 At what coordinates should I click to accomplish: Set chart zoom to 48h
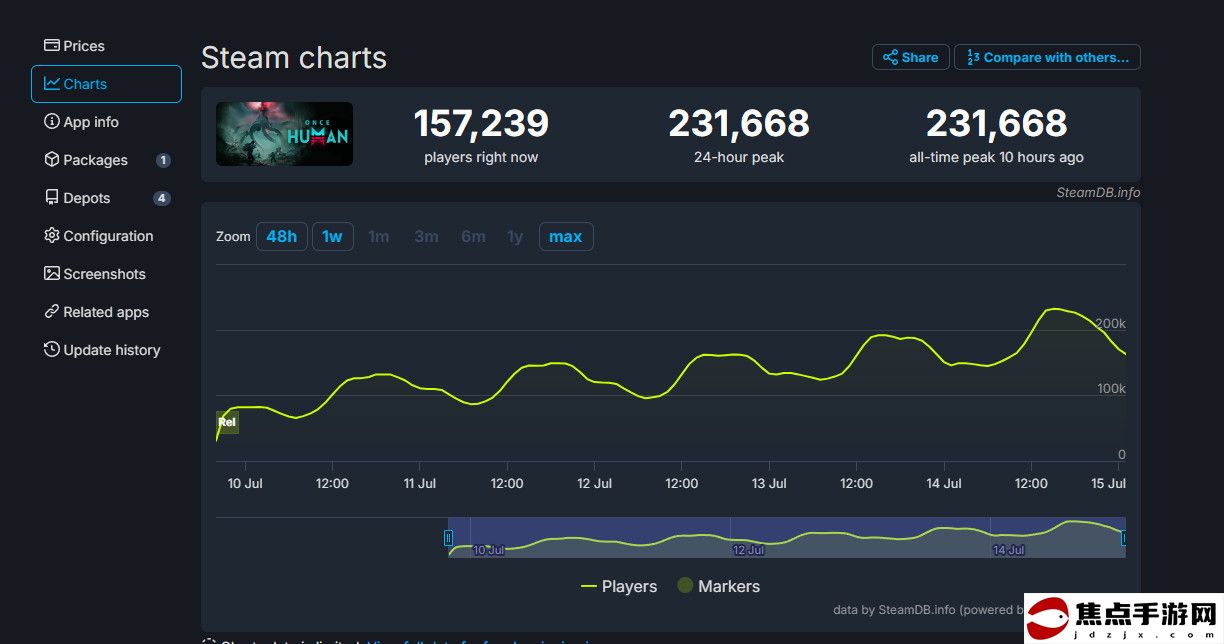click(x=281, y=236)
